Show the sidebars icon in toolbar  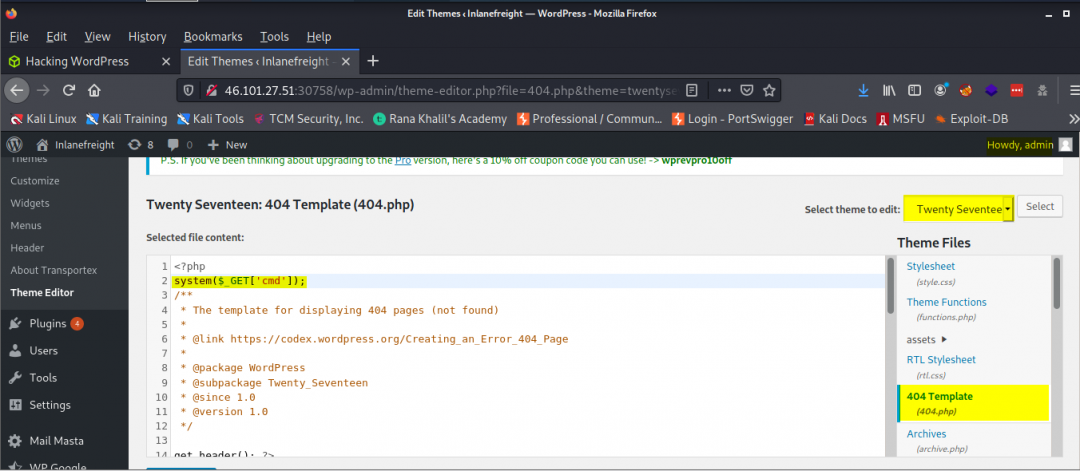pyautogui.click(x=914, y=90)
